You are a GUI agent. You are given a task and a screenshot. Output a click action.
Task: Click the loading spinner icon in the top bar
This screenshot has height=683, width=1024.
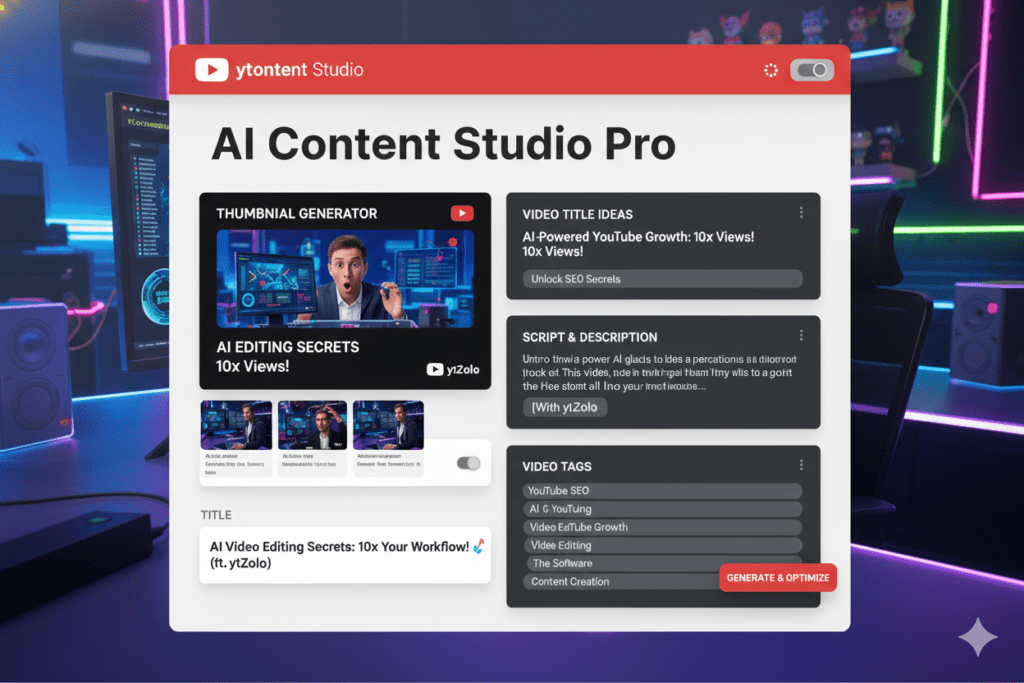click(x=770, y=70)
